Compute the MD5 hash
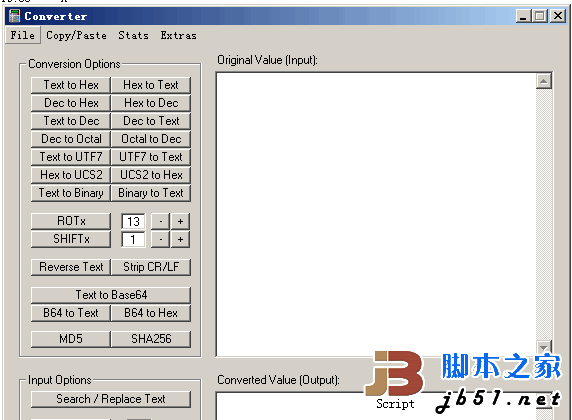572x420 pixels. coord(71,339)
